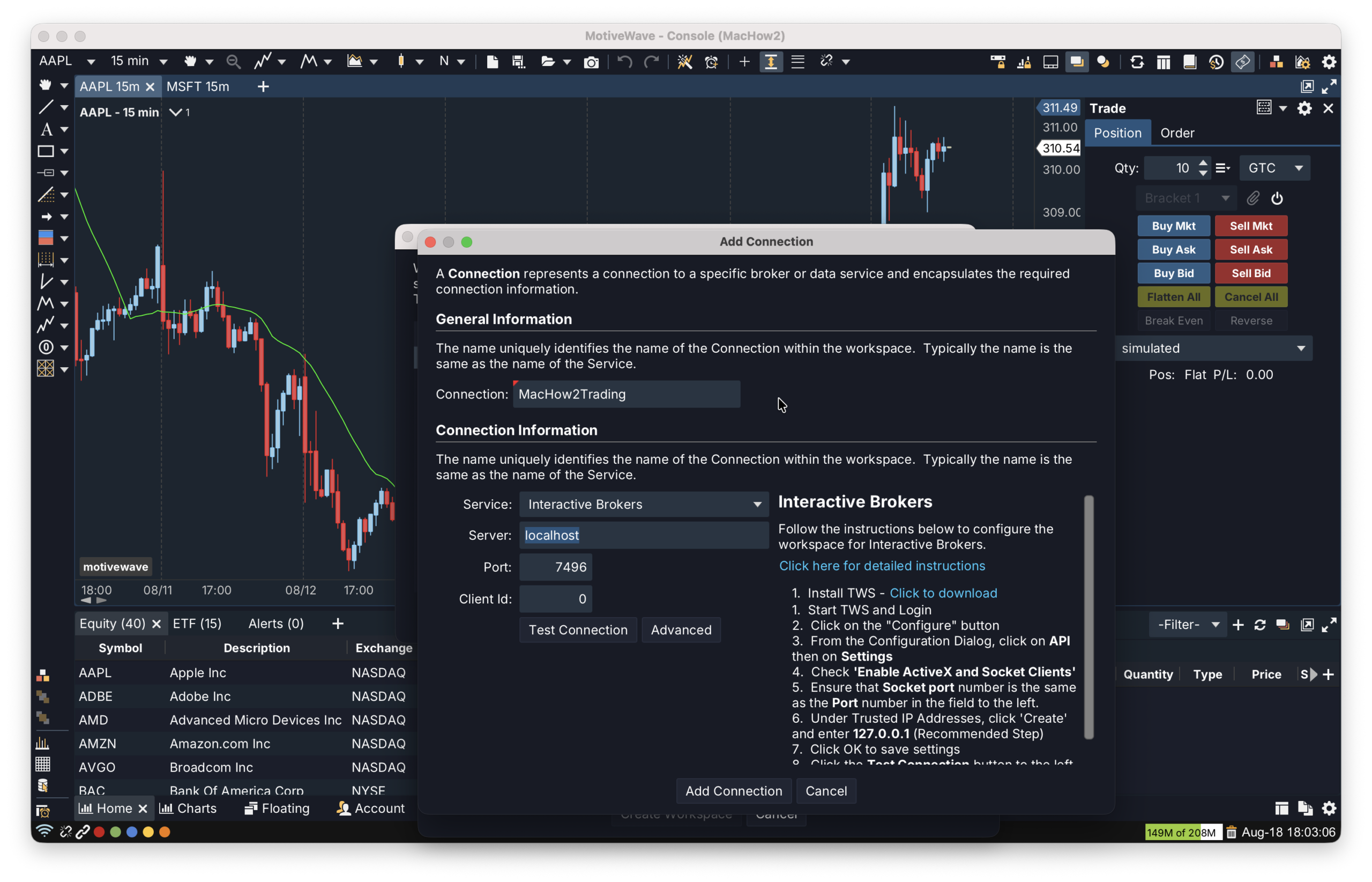Click the save icon in top toolbar

point(519,61)
